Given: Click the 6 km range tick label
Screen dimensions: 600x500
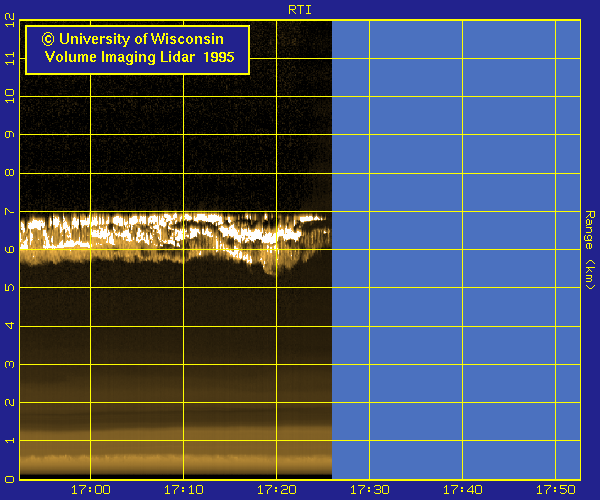Looking at the screenshot, I should (x=10, y=249).
